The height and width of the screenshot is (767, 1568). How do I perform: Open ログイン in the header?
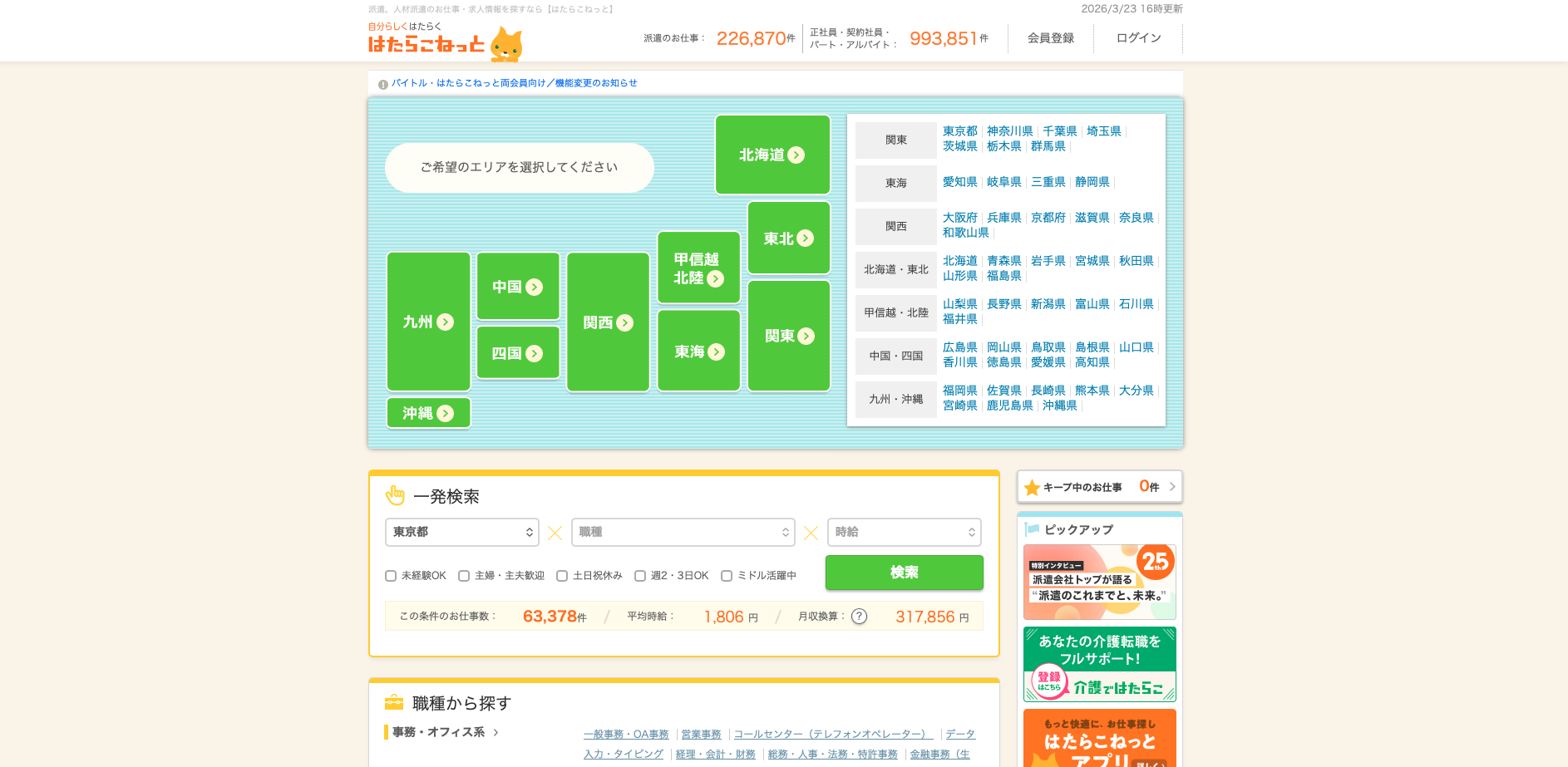click(x=1138, y=38)
